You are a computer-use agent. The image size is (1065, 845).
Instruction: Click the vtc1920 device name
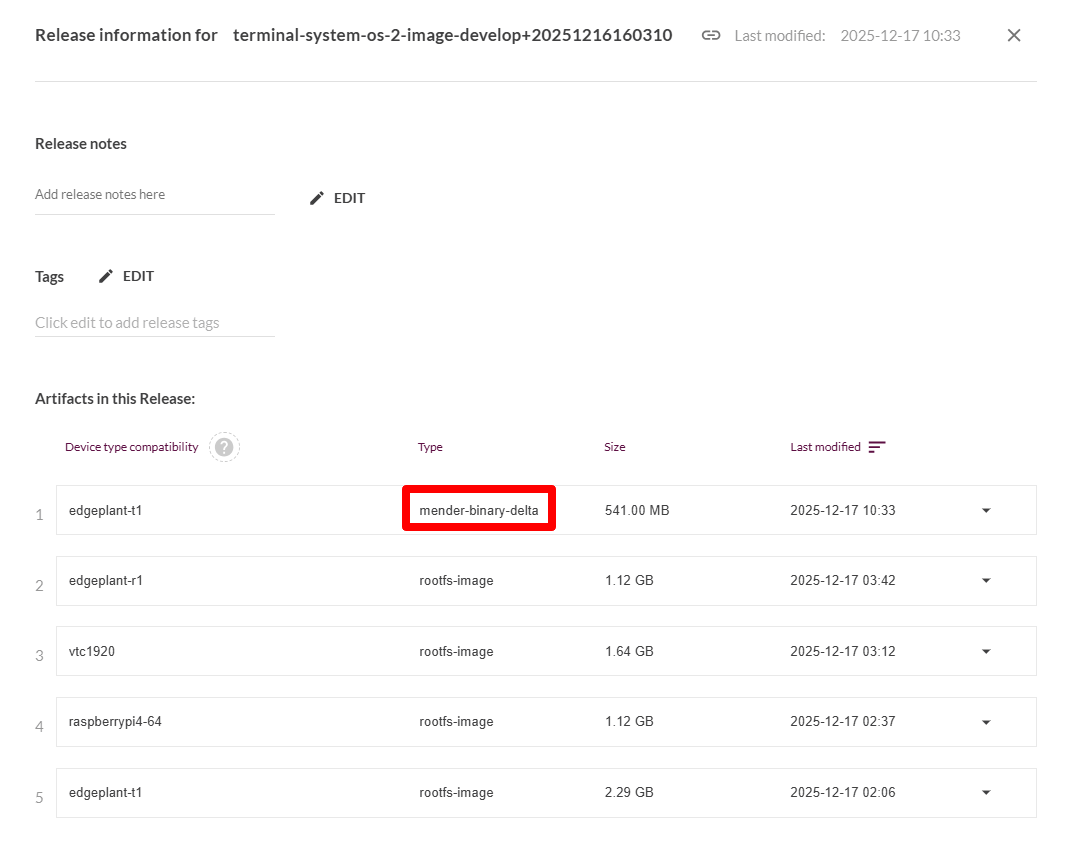(92, 651)
